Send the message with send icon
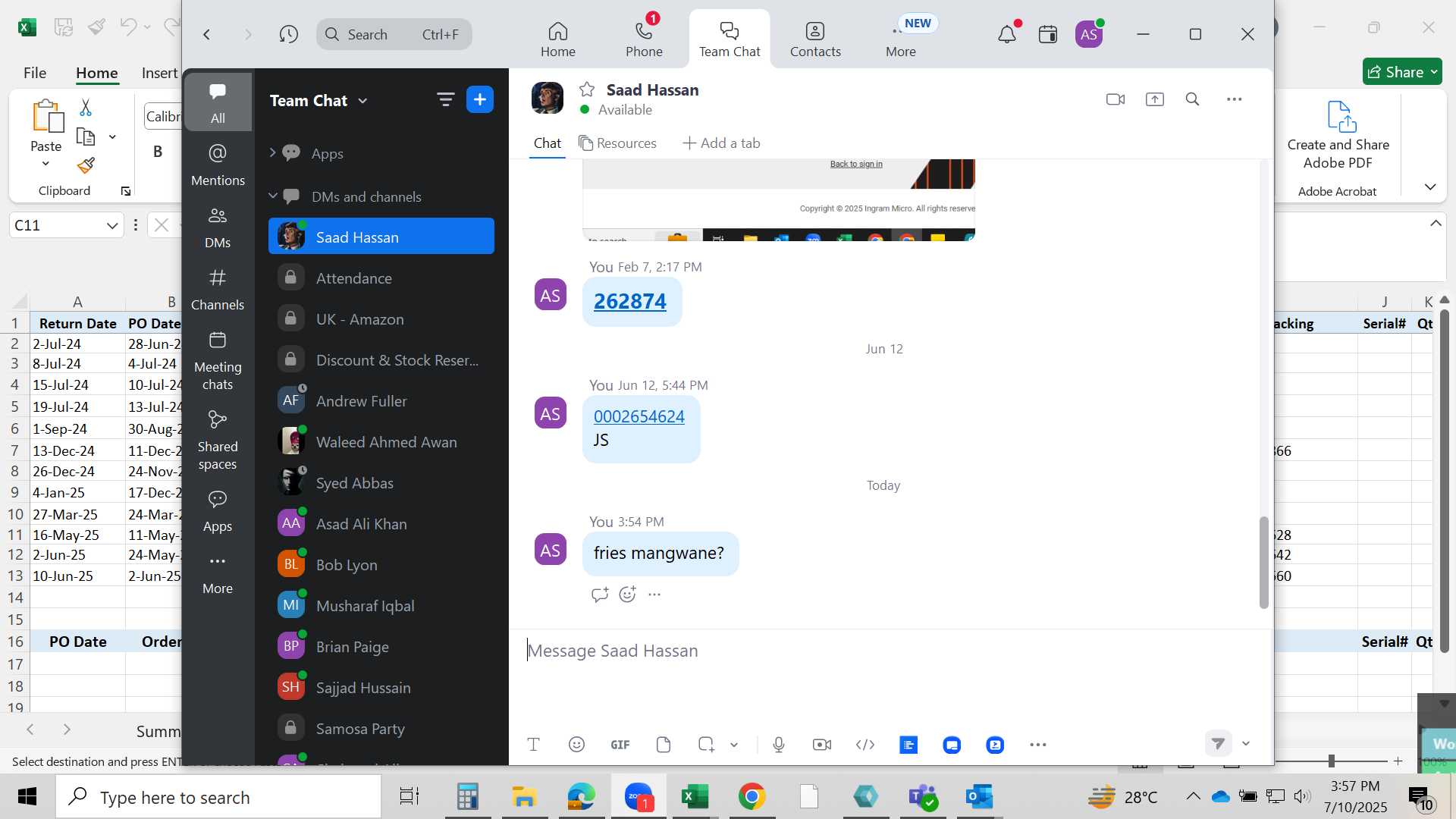1456x819 pixels. pos(1218,744)
